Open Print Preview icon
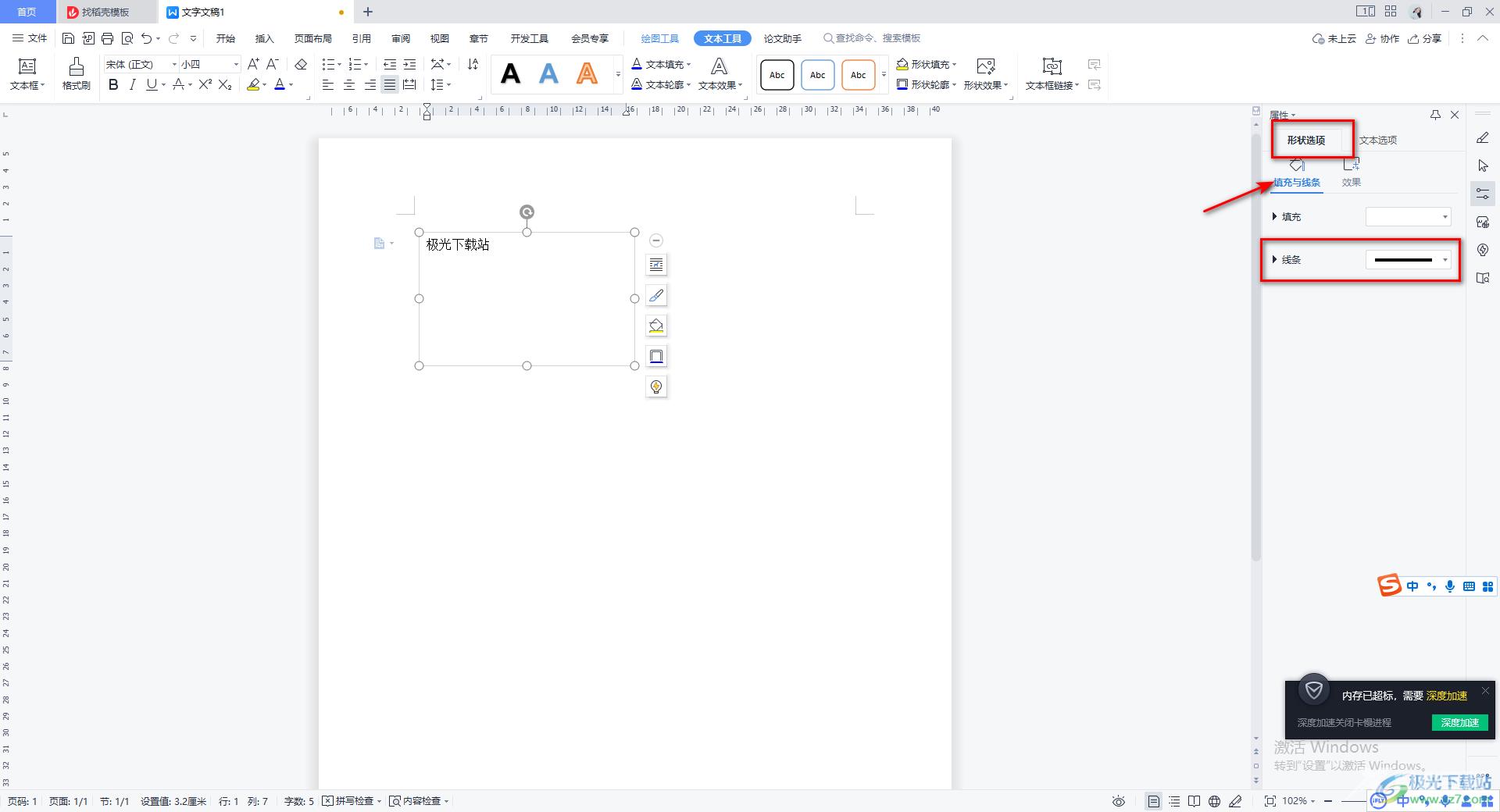Image resolution: width=1500 pixels, height=812 pixels. (x=127, y=38)
